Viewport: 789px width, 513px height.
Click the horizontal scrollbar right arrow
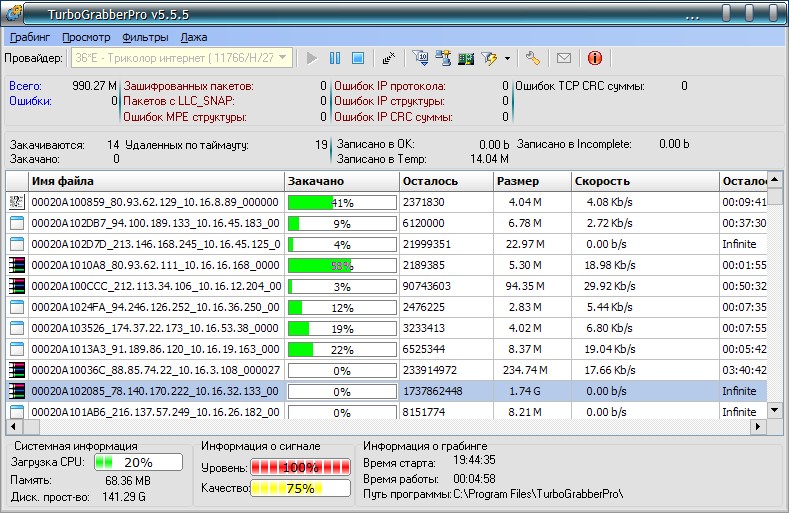click(758, 426)
